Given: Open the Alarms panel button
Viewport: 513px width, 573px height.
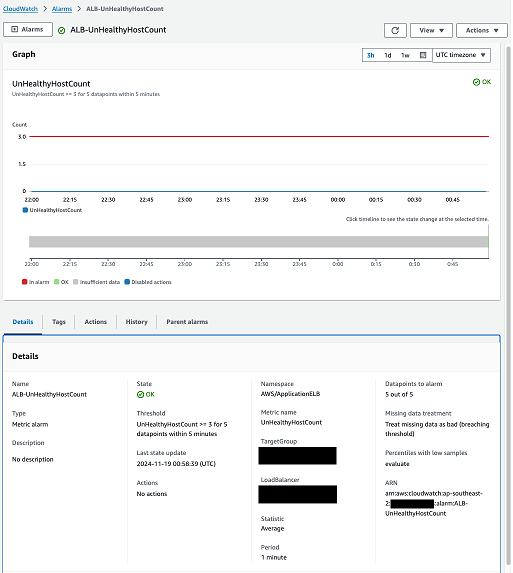Looking at the screenshot, I should (x=28, y=30).
